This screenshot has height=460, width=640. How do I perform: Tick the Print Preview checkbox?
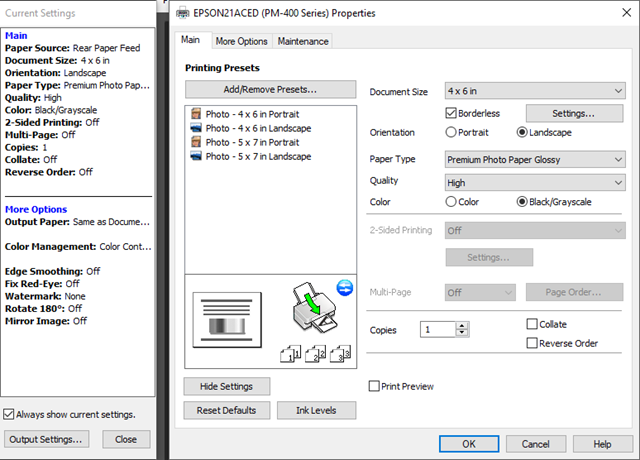click(x=374, y=386)
